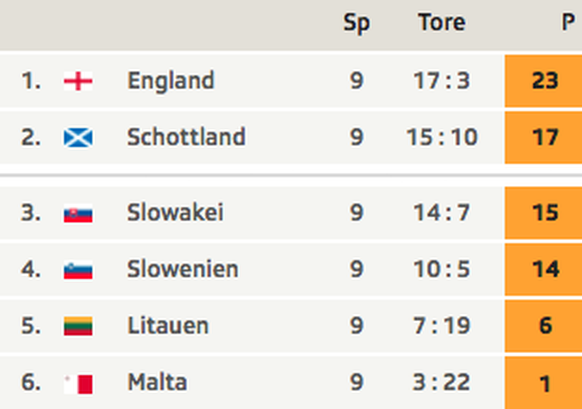Open the Malta team entry
Screen dimensions: 582x409
pyautogui.click(x=157, y=382)
